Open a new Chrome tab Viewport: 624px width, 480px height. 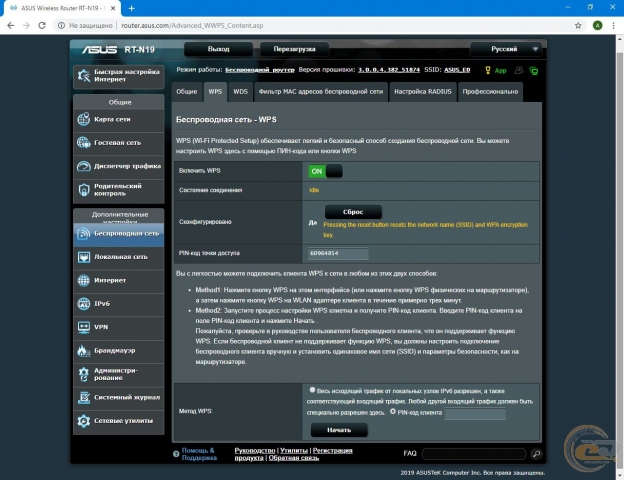pos(131,8)
